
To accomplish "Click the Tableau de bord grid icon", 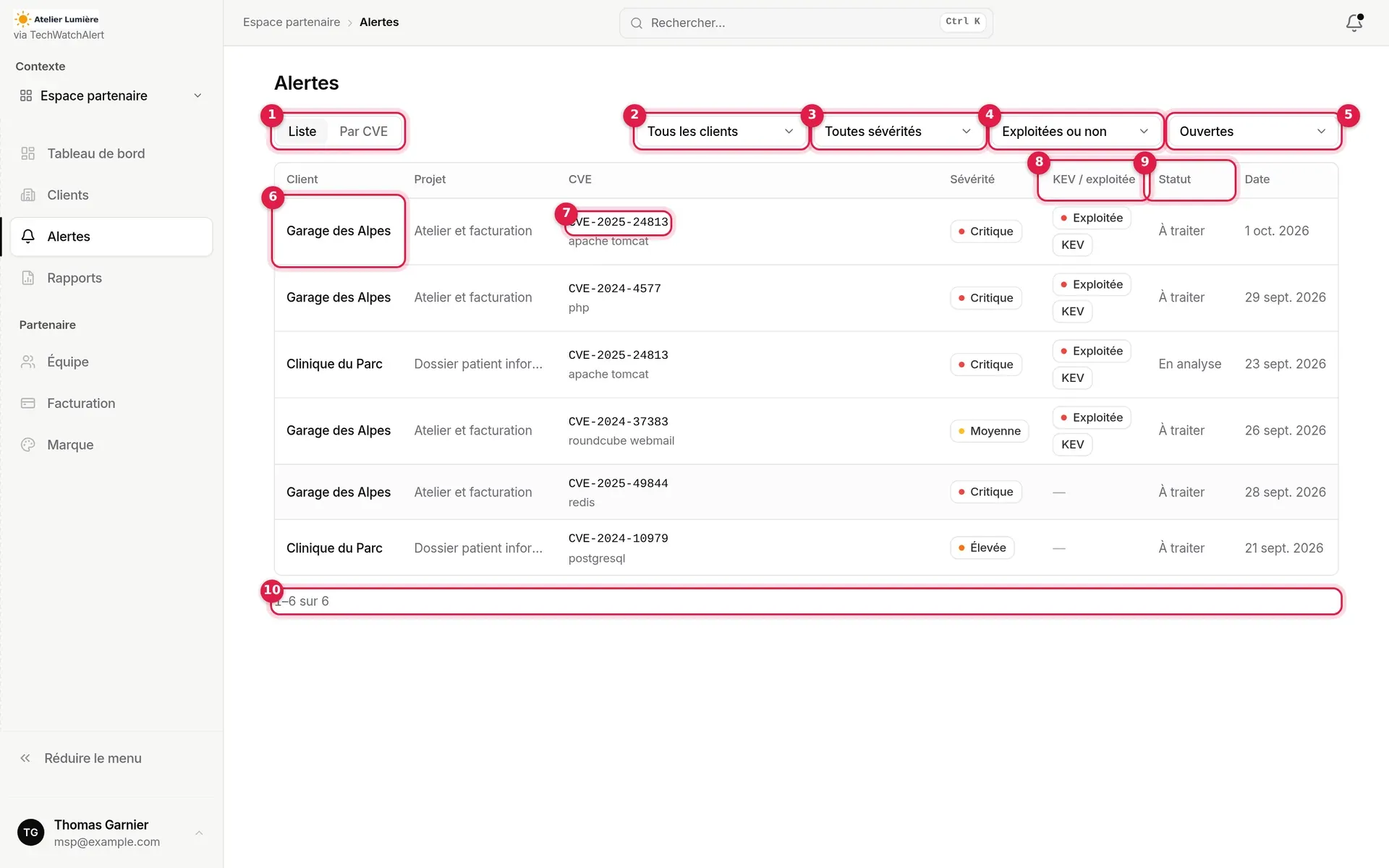I will tap(28, 153).
